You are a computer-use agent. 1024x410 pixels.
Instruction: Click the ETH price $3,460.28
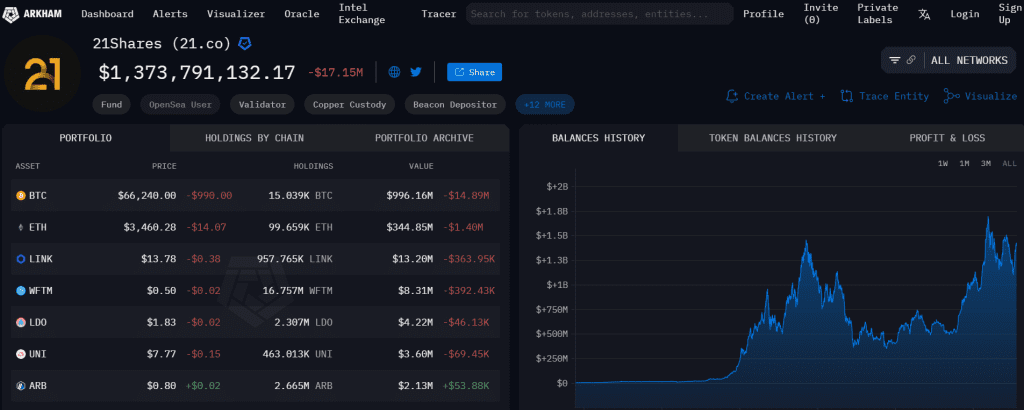pyautogui.click(x=150, y=227)
